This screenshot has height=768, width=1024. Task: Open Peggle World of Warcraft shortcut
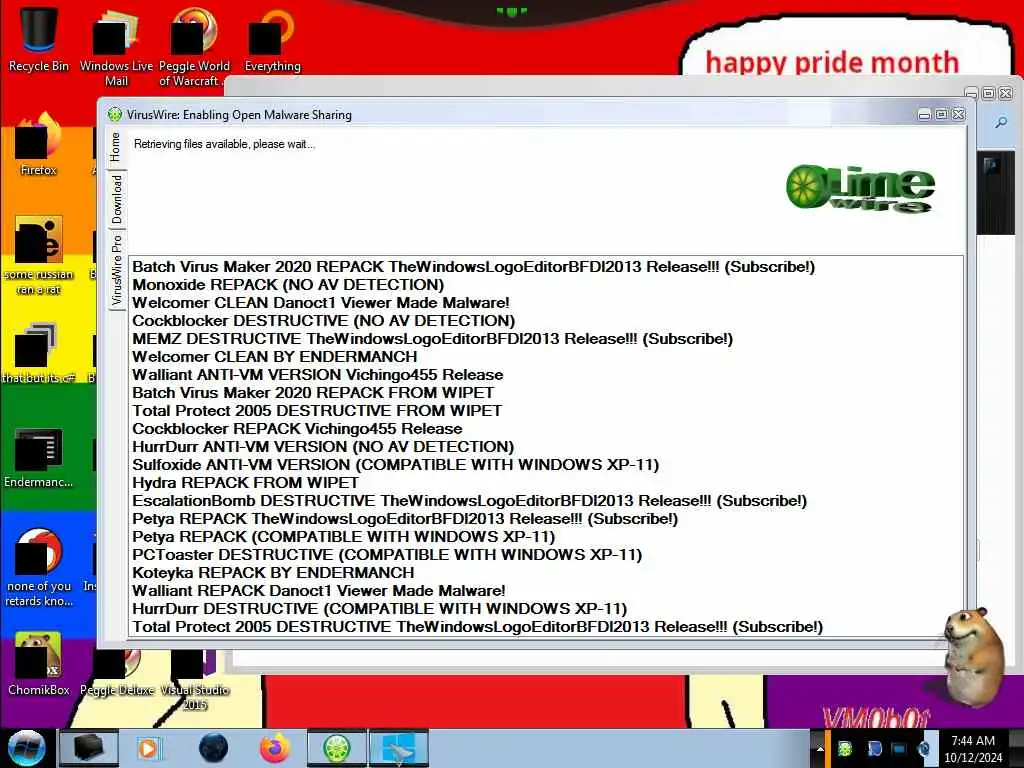193,46
